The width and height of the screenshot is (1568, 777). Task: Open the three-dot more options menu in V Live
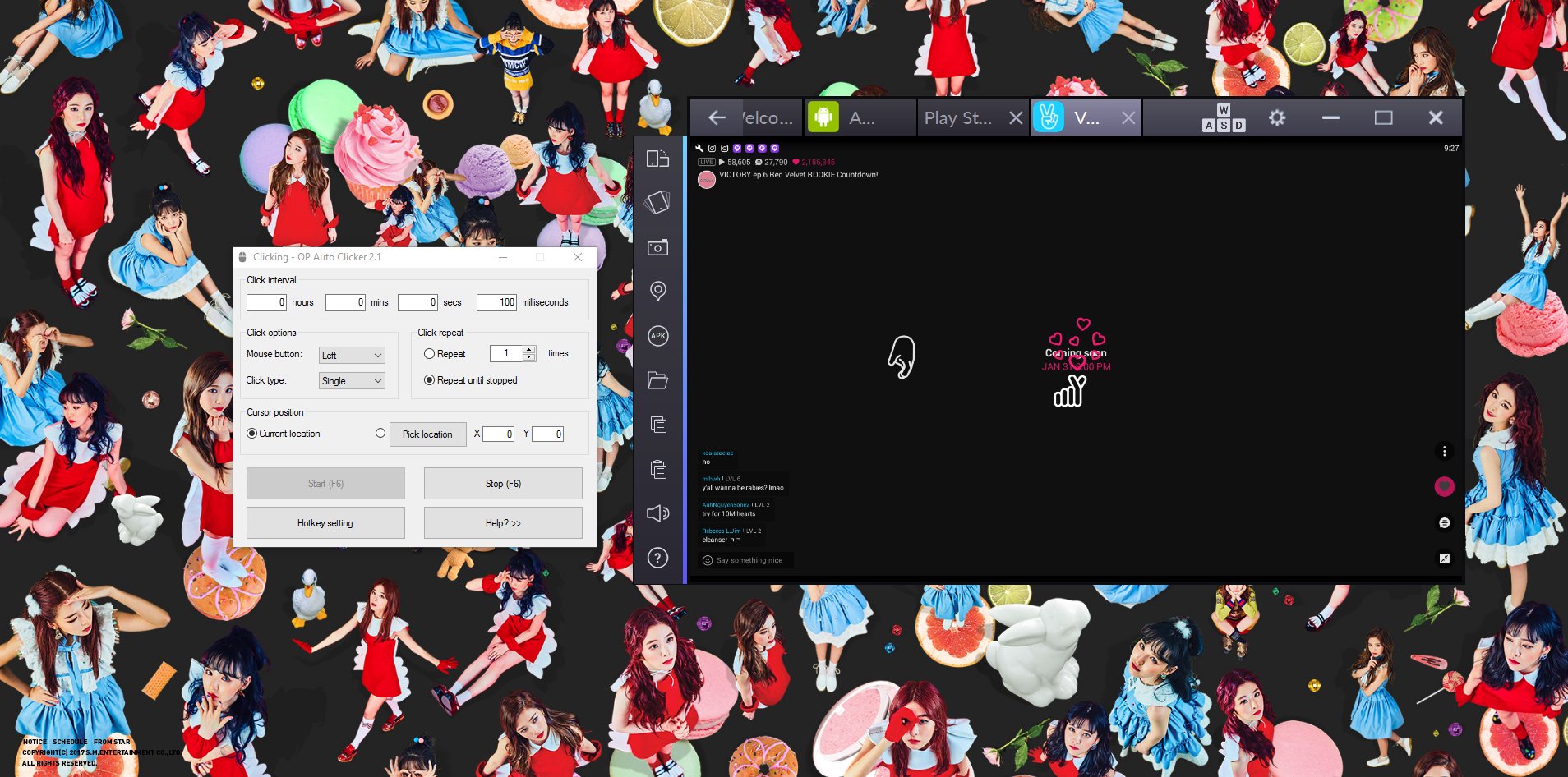point(1444,452)
